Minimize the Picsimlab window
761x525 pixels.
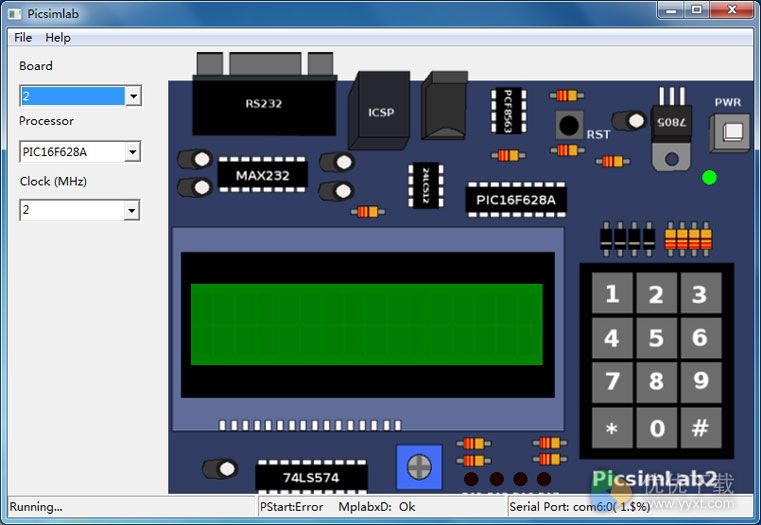671,10
